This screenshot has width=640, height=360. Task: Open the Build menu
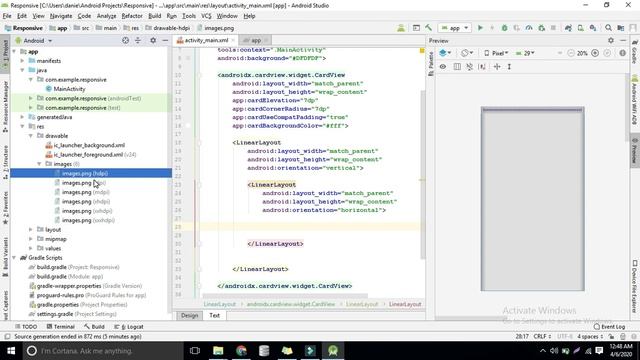(155, 16)
